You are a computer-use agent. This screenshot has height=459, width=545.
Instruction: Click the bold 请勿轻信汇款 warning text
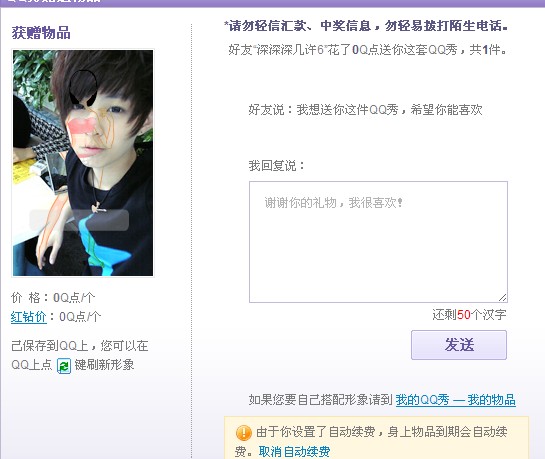(x=366, y=26)
